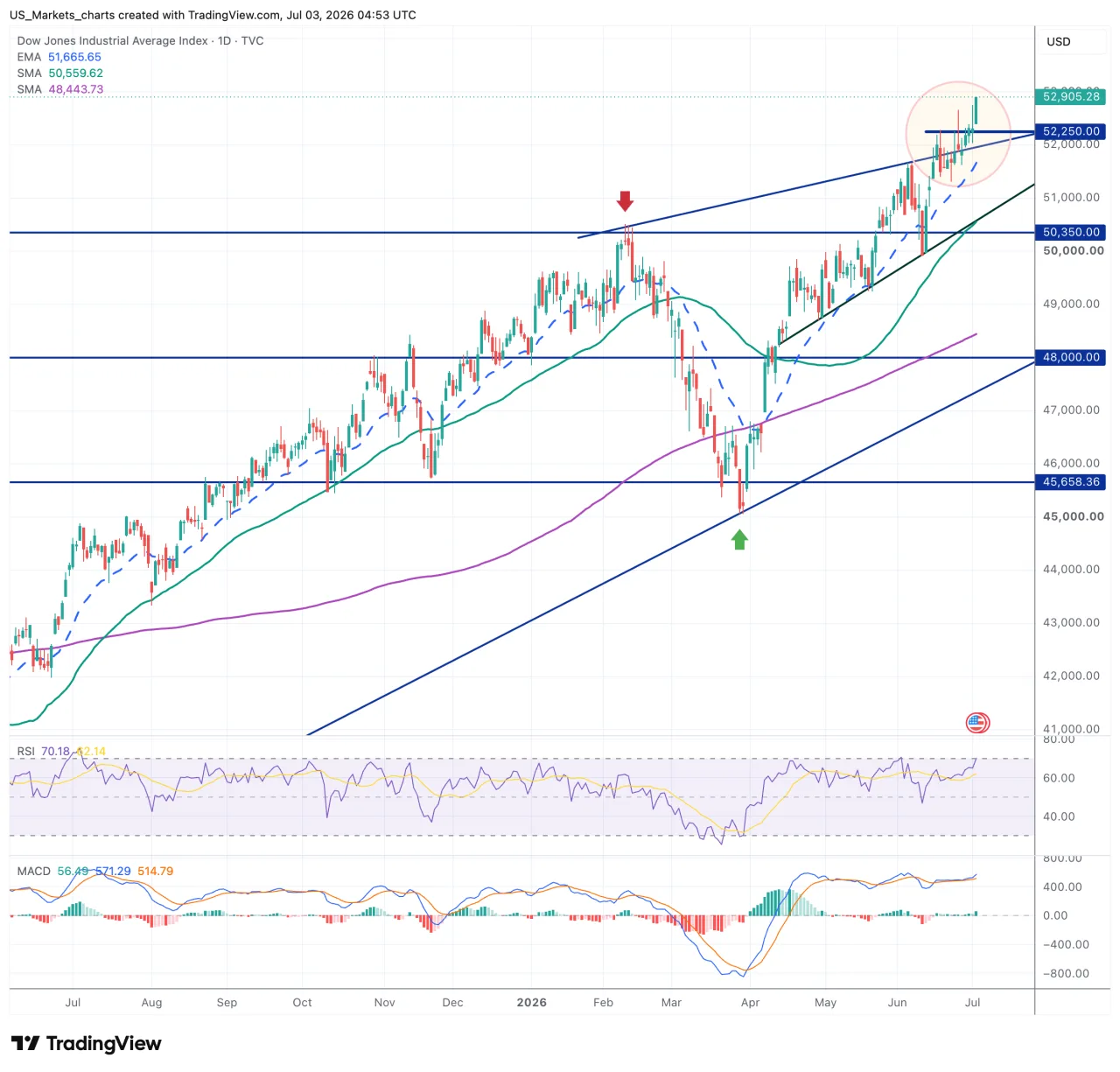
Task: Click the 50,000.00 price axis value
Action: coord(1073,250)
